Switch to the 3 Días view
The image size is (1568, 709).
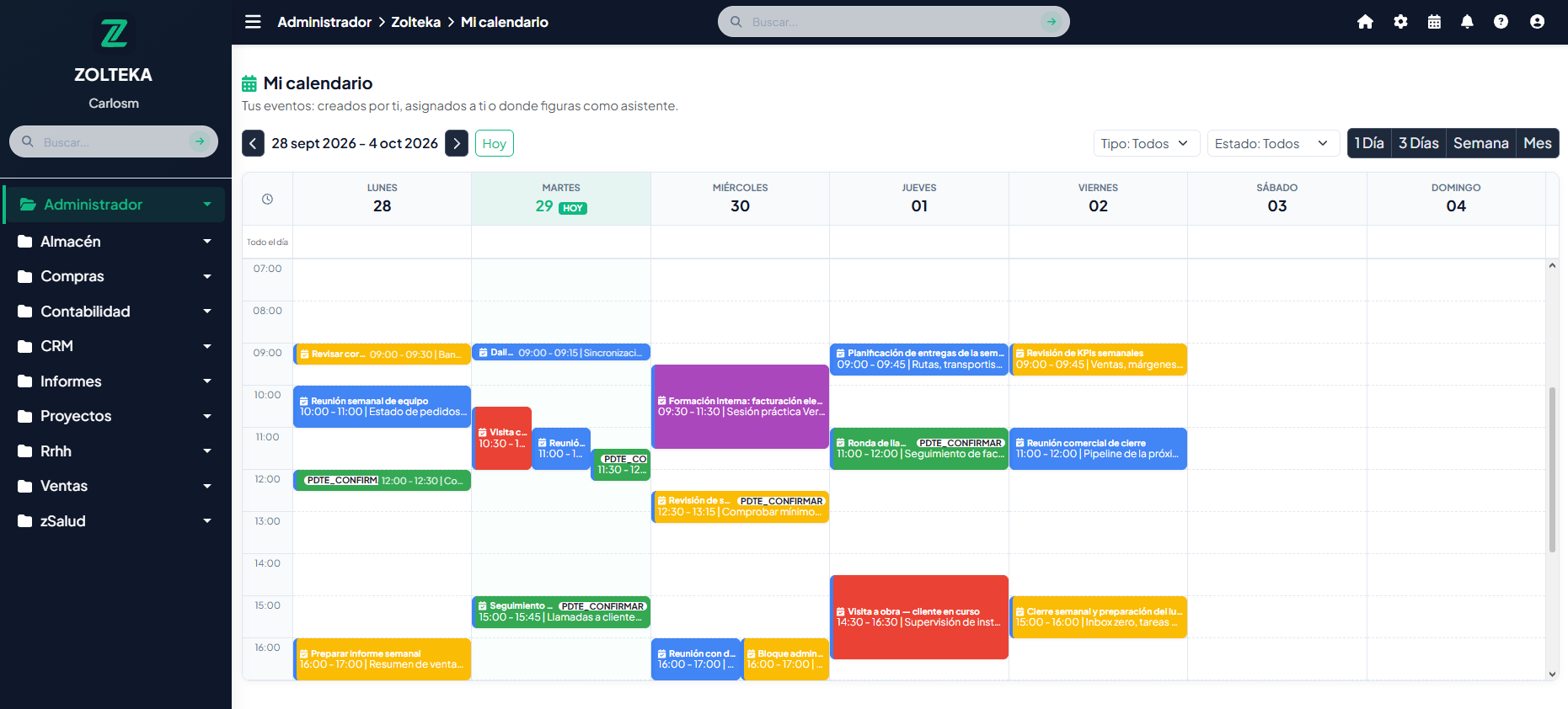[1418, 143]
